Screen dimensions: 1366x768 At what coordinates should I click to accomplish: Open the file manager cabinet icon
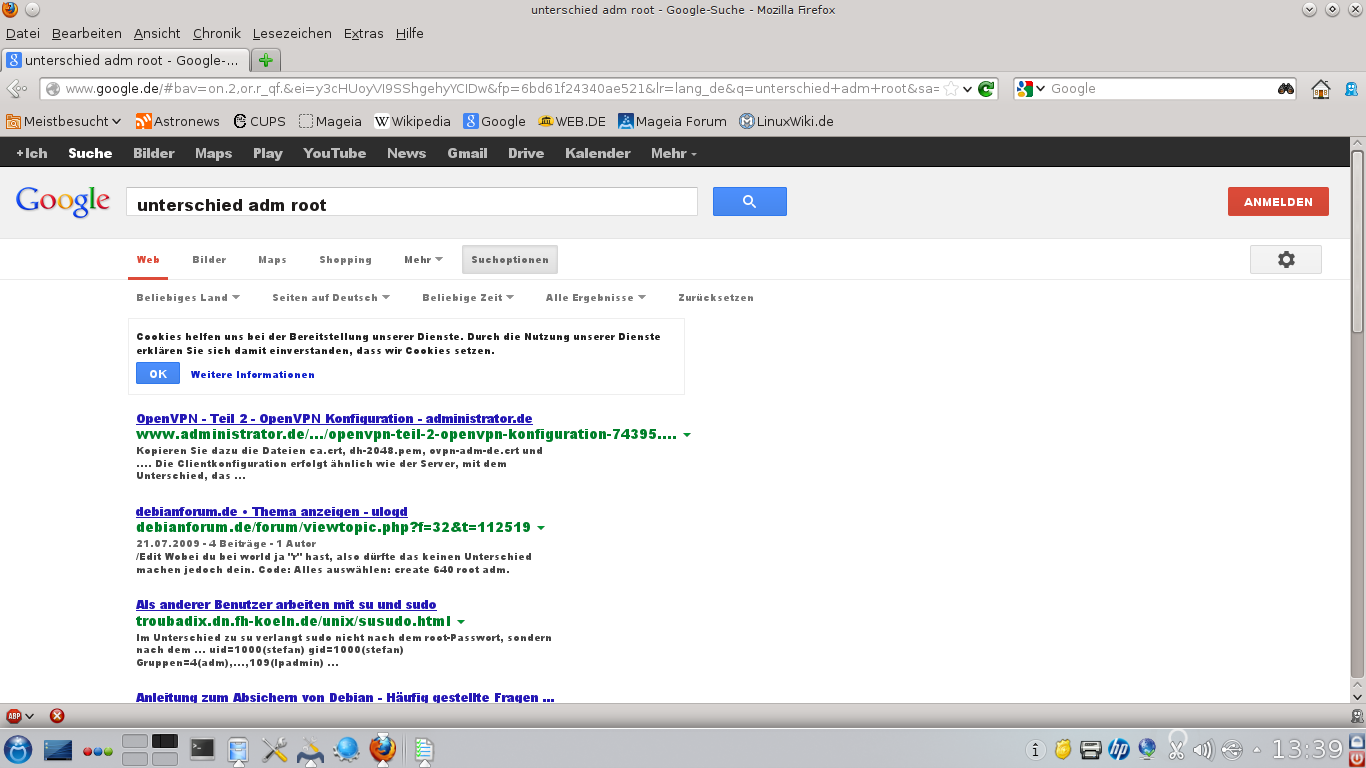238,750
